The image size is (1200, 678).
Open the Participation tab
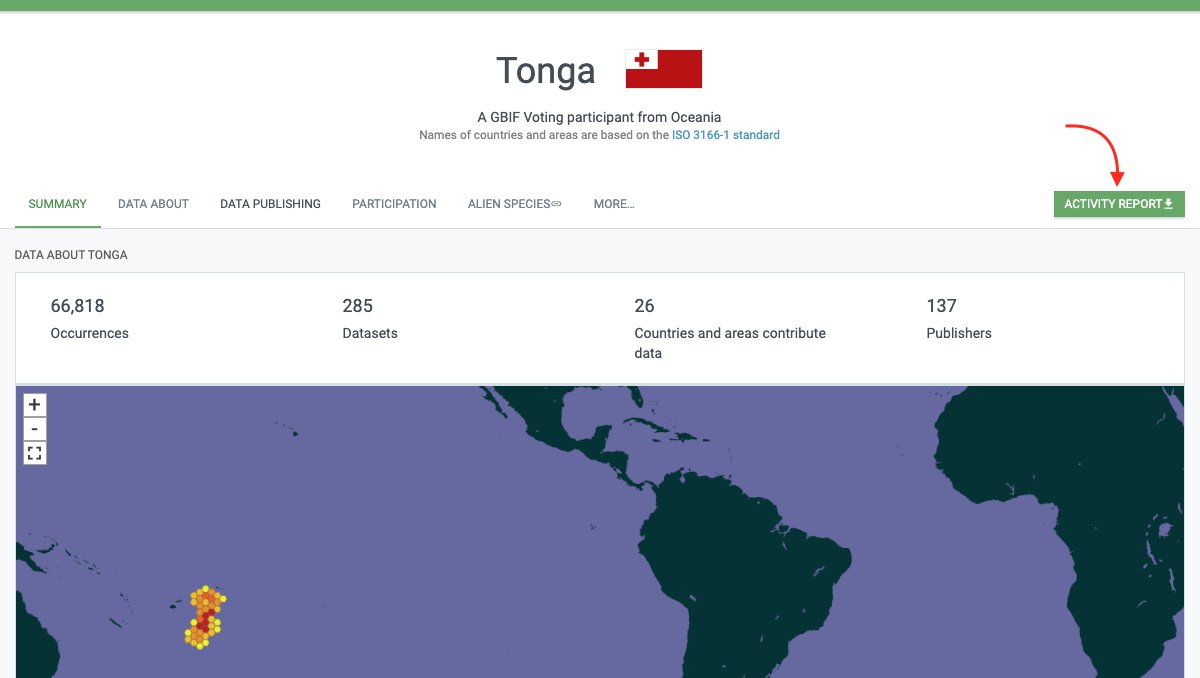pos(393,204)
